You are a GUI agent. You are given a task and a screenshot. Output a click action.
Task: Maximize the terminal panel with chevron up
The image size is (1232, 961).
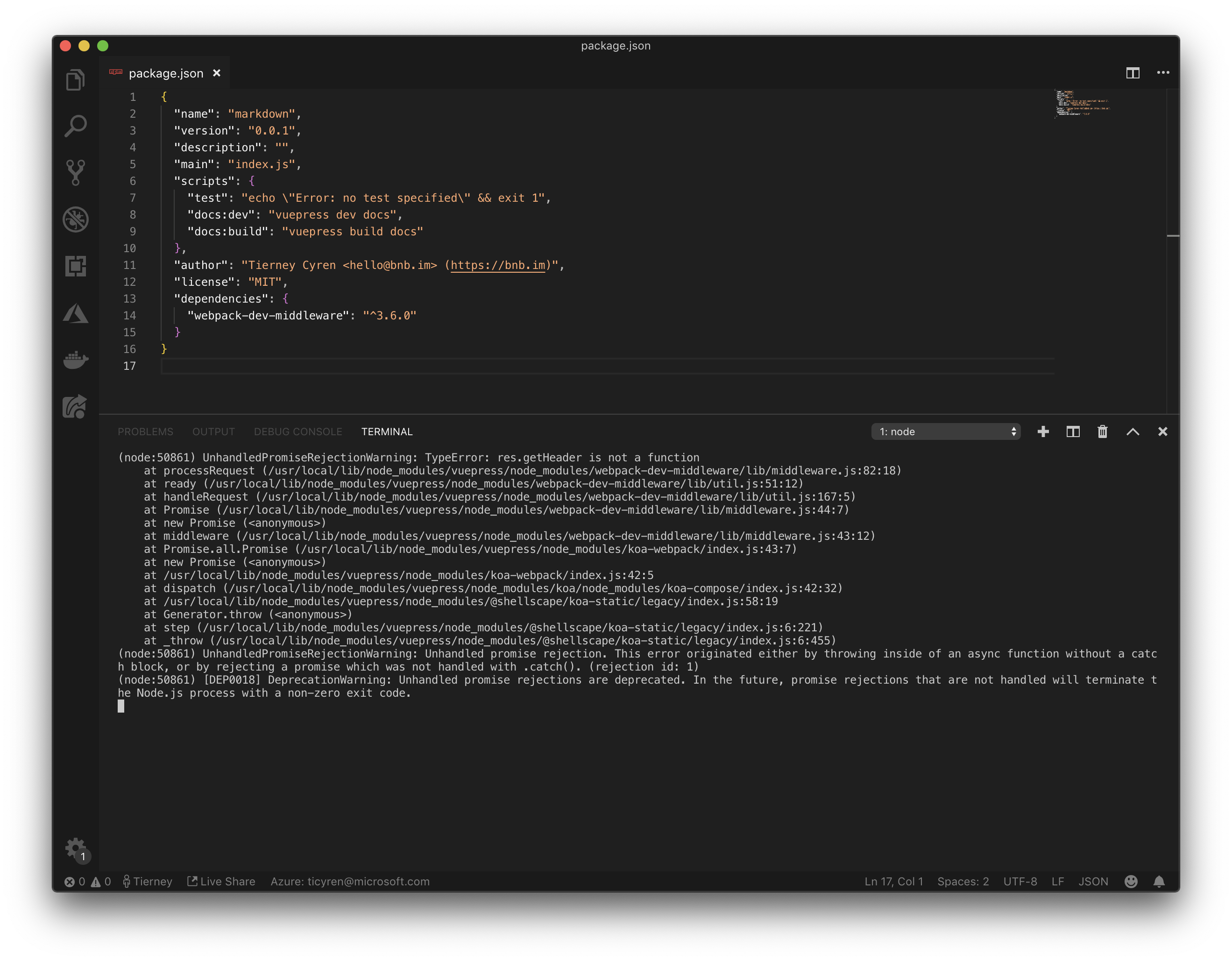pos(1132,431)
